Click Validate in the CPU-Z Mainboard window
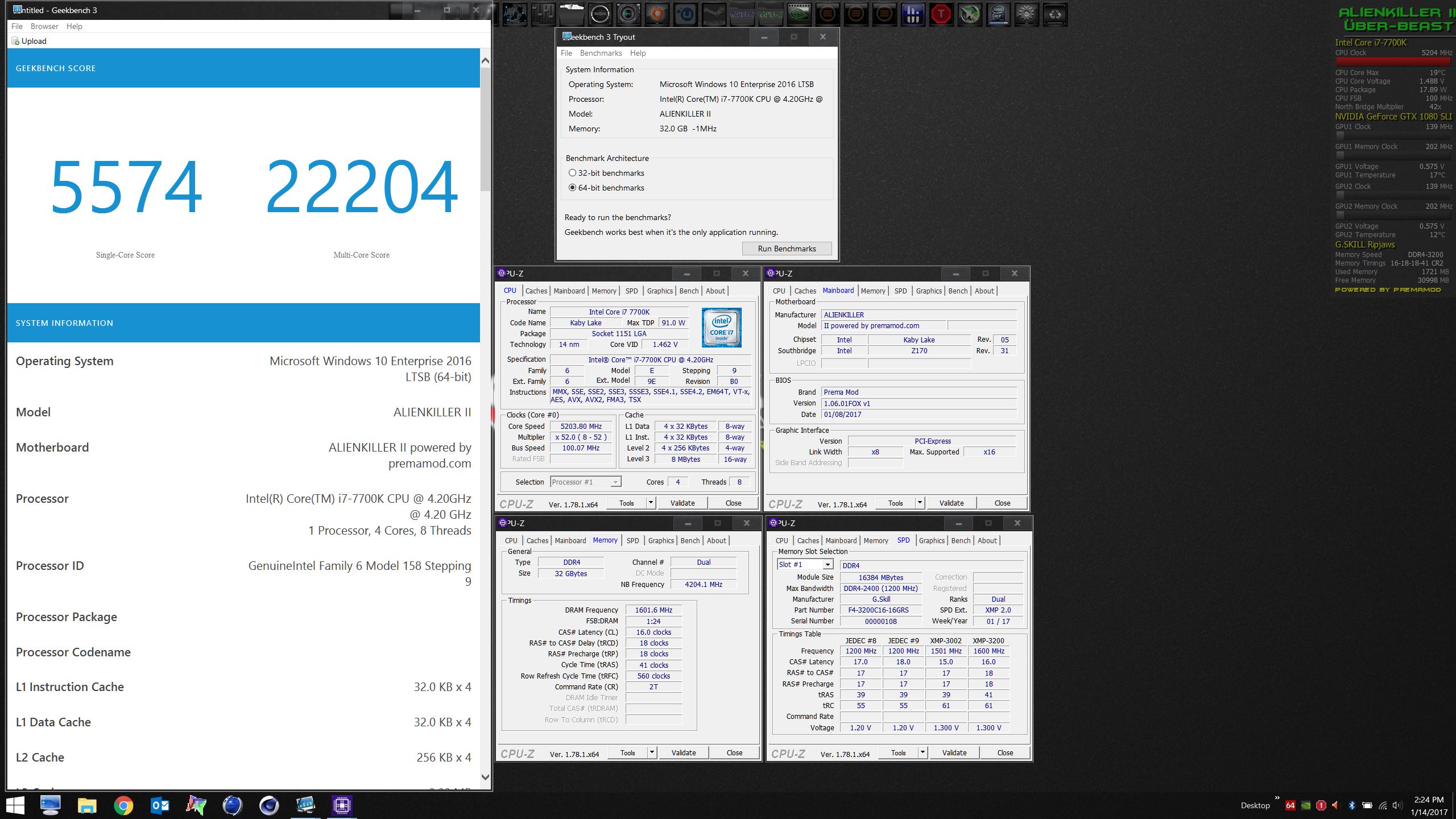This screenshot has width=1456, height=819. [x=952, y=503]
